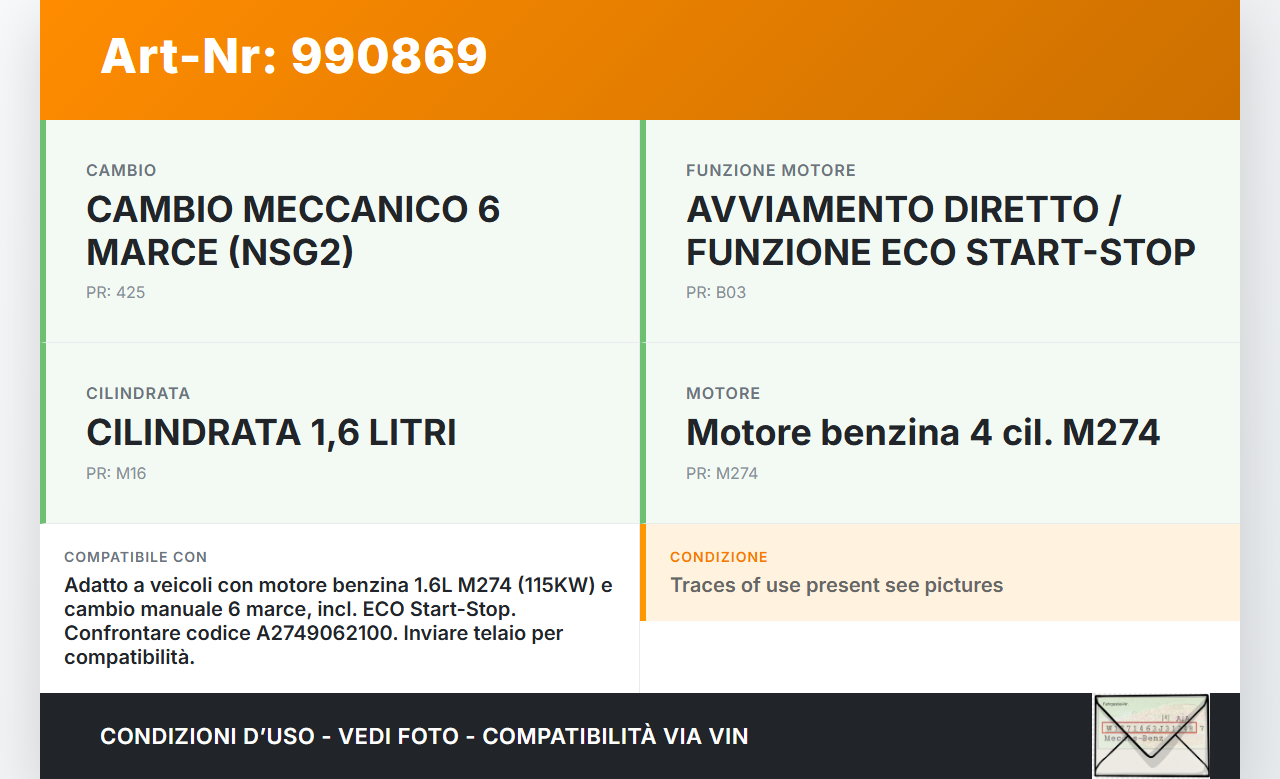Click the CONDIZIONE heading
The width and height of the screenshot is (1280, 779).
(719, 557)
